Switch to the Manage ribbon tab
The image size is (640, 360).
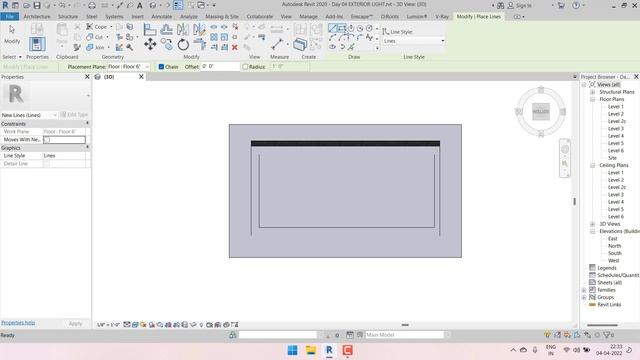[308, 17]
